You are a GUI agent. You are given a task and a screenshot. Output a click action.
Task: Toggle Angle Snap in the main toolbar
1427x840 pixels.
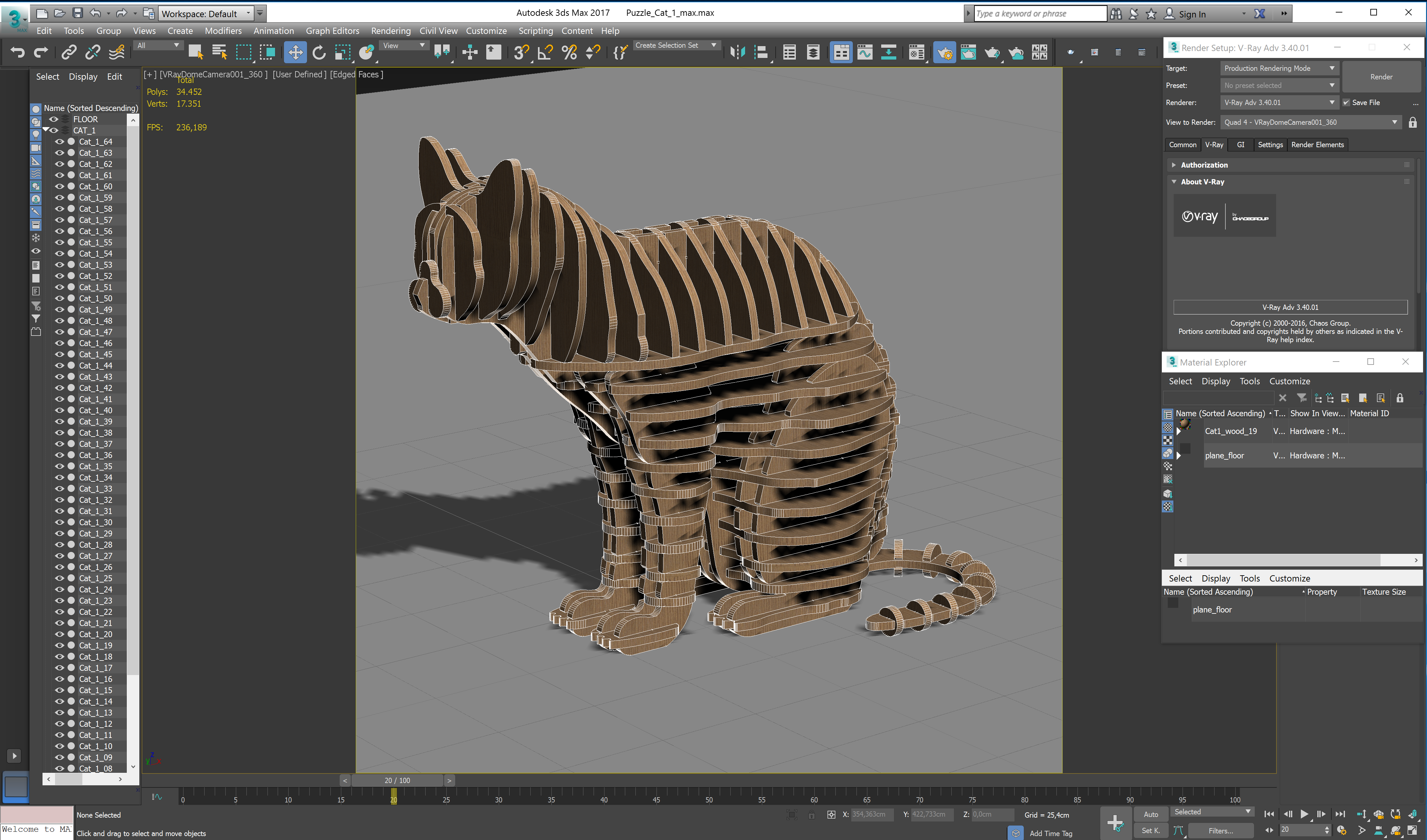pos(545,53)
